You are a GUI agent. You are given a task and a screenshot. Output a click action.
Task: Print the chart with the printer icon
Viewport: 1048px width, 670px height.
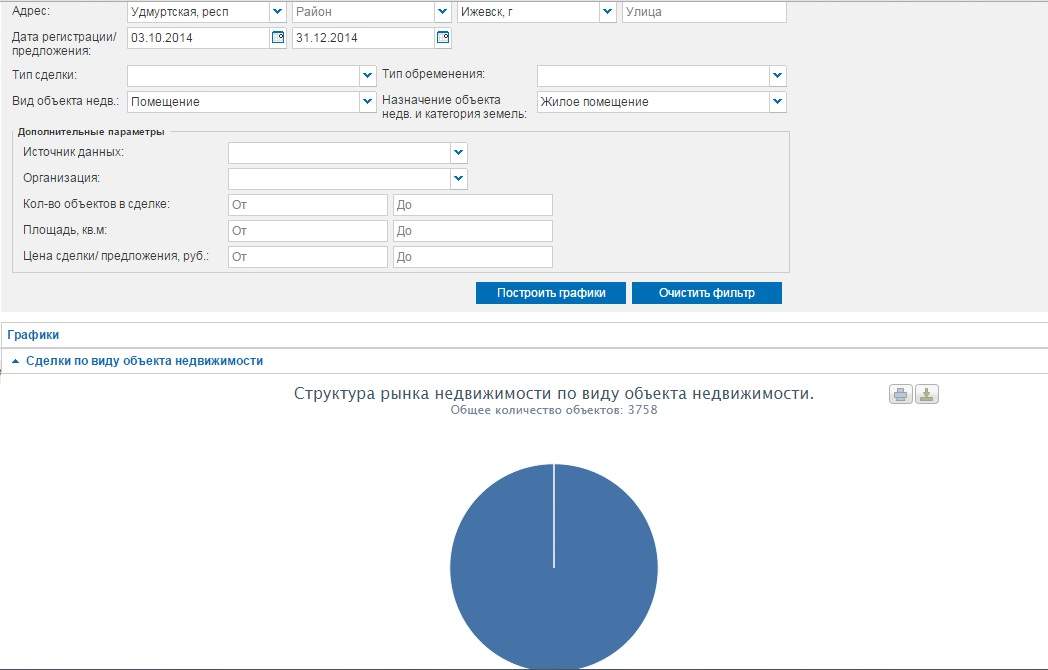[900, 395]
